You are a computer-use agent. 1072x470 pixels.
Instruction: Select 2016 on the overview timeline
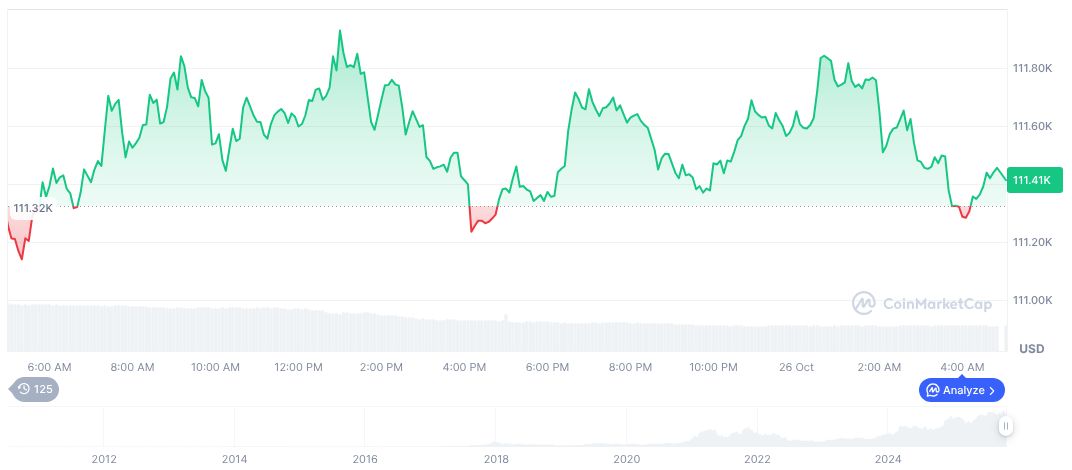[365, 459]
